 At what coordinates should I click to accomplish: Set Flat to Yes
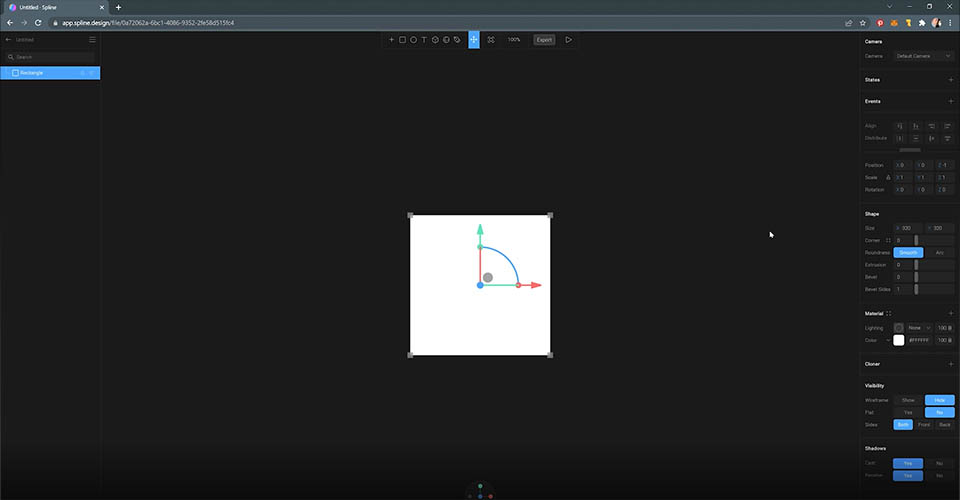coord(908,412)
